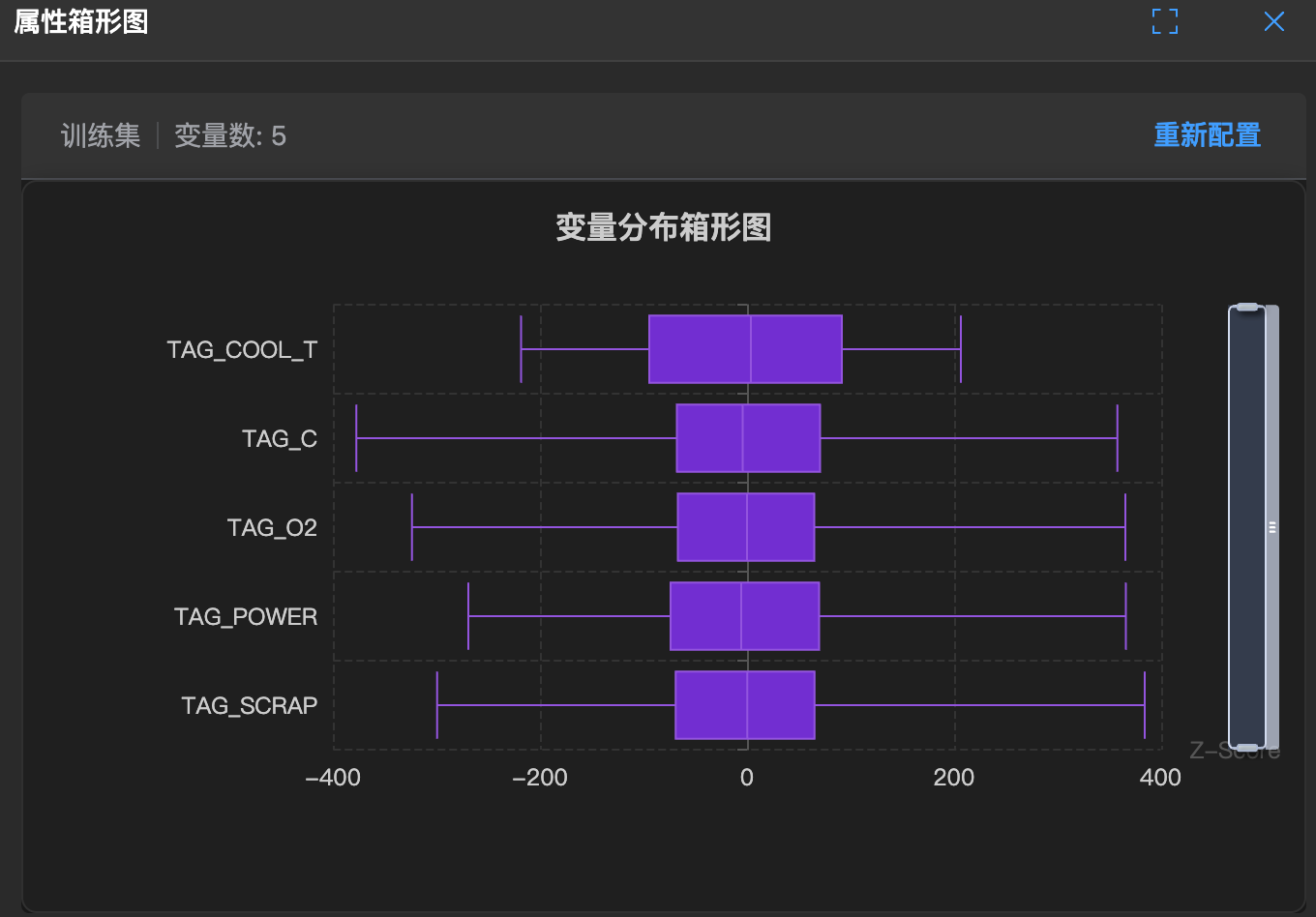Image resolution: width=1316 pixels, height=917 pixels.
Task: Open fullscreen view with the expand icon
Action: [1164, 21]
